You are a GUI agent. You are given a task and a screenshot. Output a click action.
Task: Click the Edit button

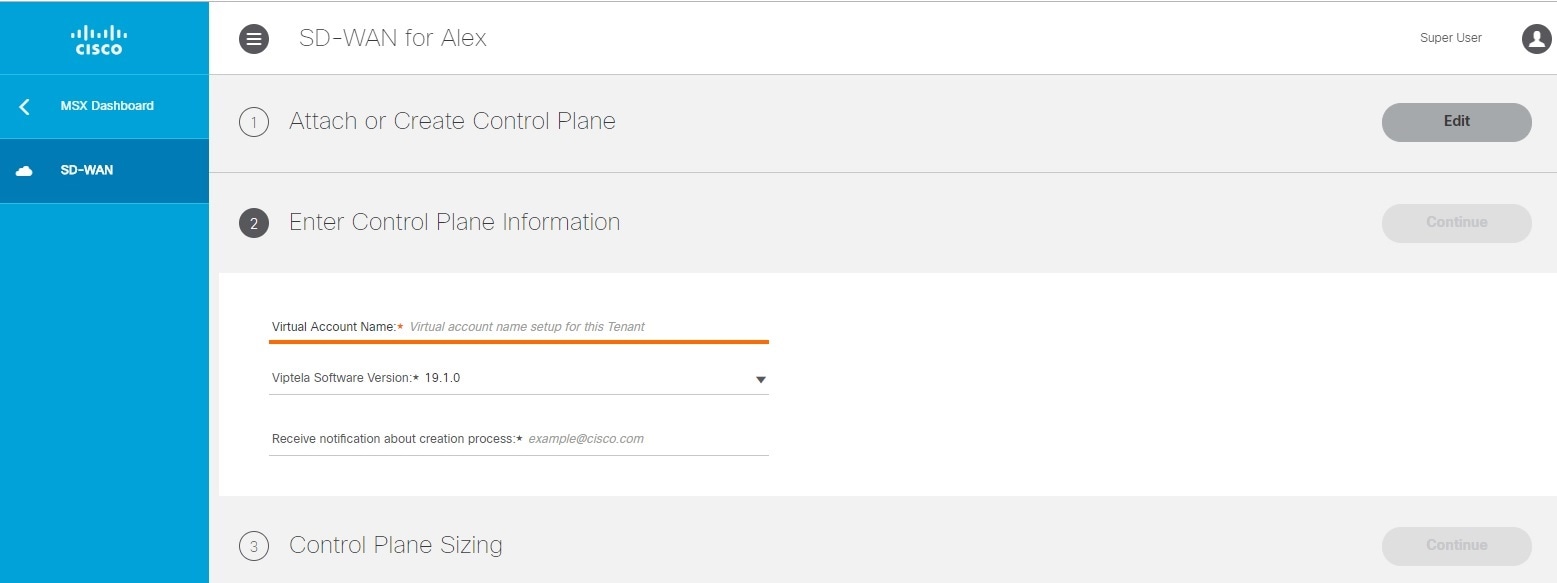pyautogui.click(x=1456, y=122)
